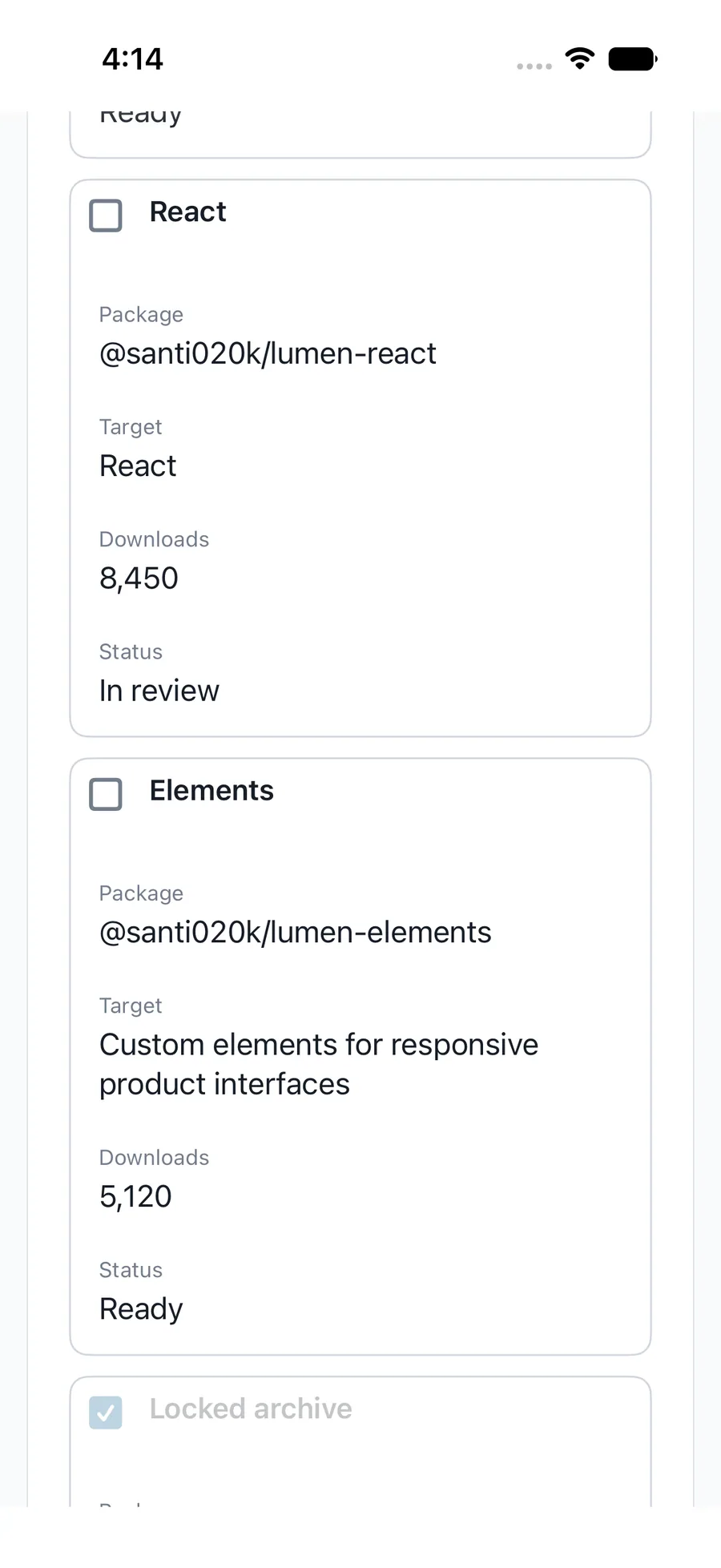Image resolution: width=721 pixels, height=1568 pixels.
Task: Click the React target value
Action: click(138, 466)
